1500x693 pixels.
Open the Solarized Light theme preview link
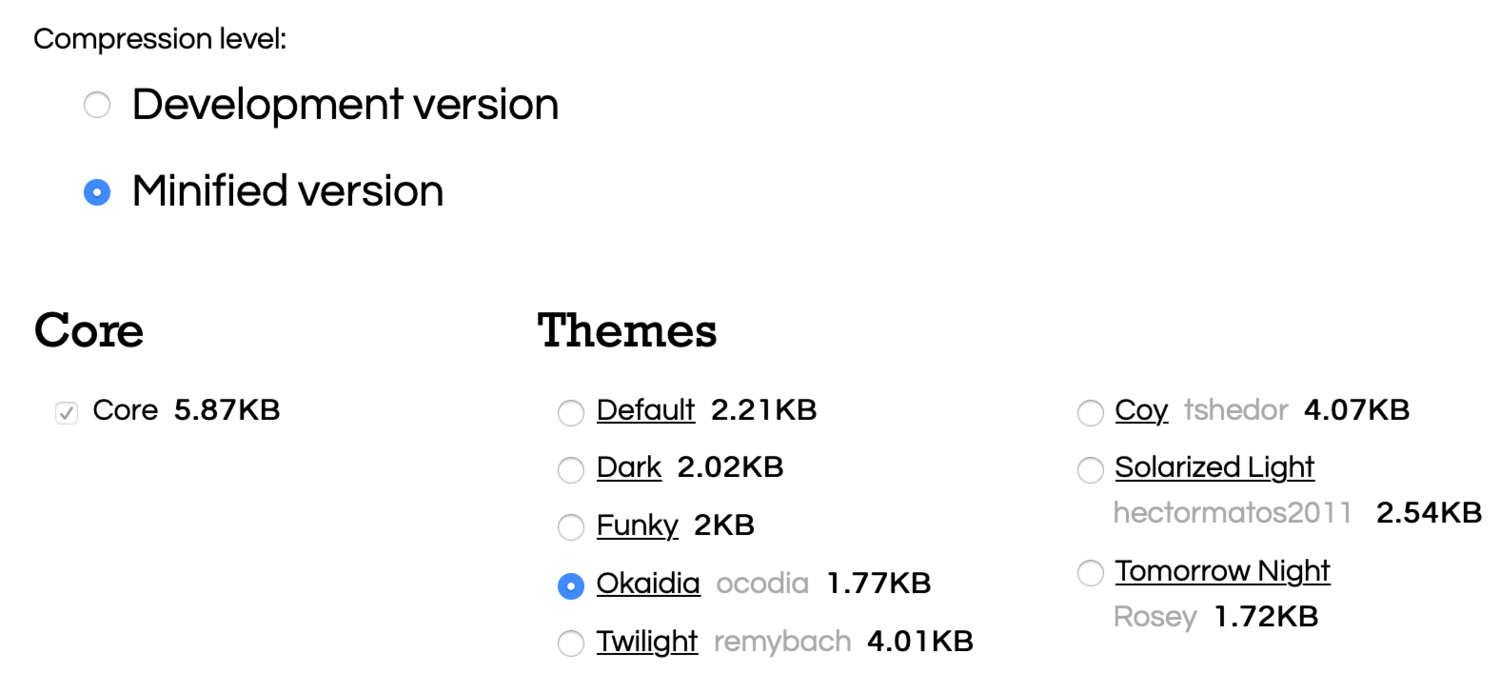(x=1214, y=467)
